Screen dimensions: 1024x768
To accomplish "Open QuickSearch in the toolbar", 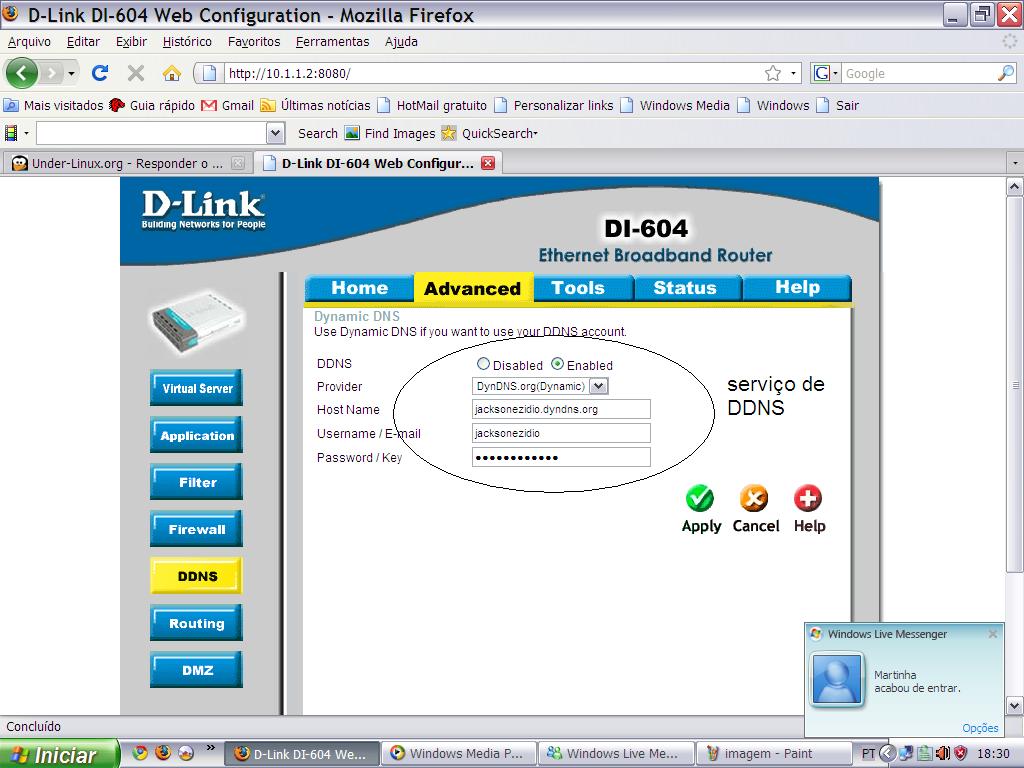I will coord(490,133).
